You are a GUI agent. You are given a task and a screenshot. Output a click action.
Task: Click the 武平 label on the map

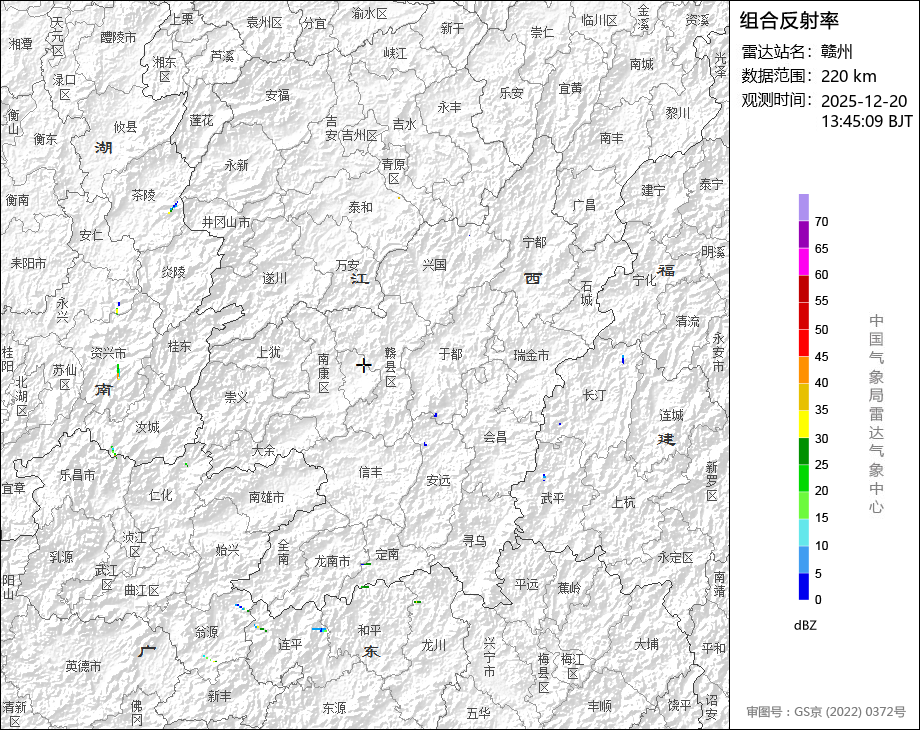tap(552, 498)
